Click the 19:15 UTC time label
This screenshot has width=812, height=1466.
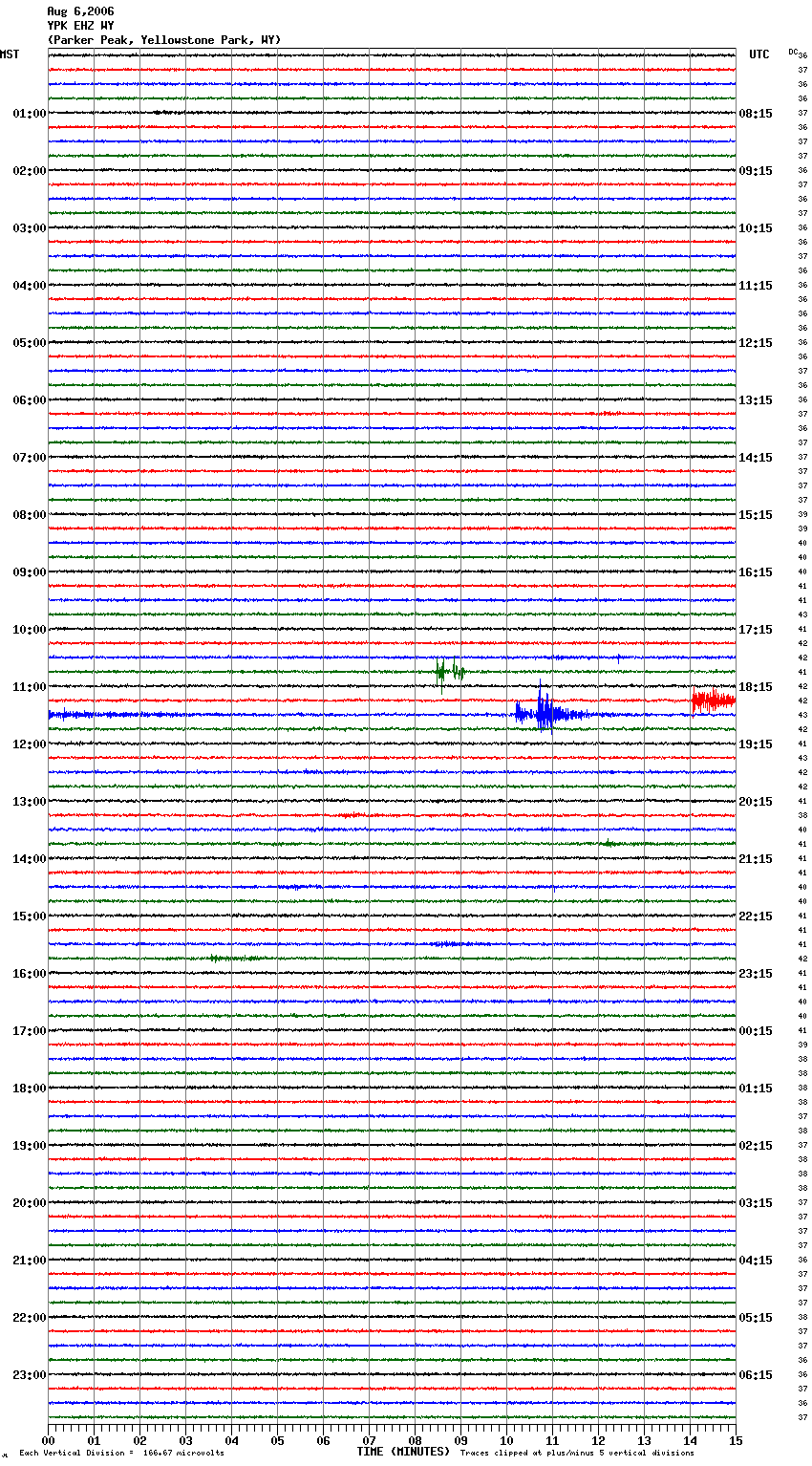click(x=756, y=744)
